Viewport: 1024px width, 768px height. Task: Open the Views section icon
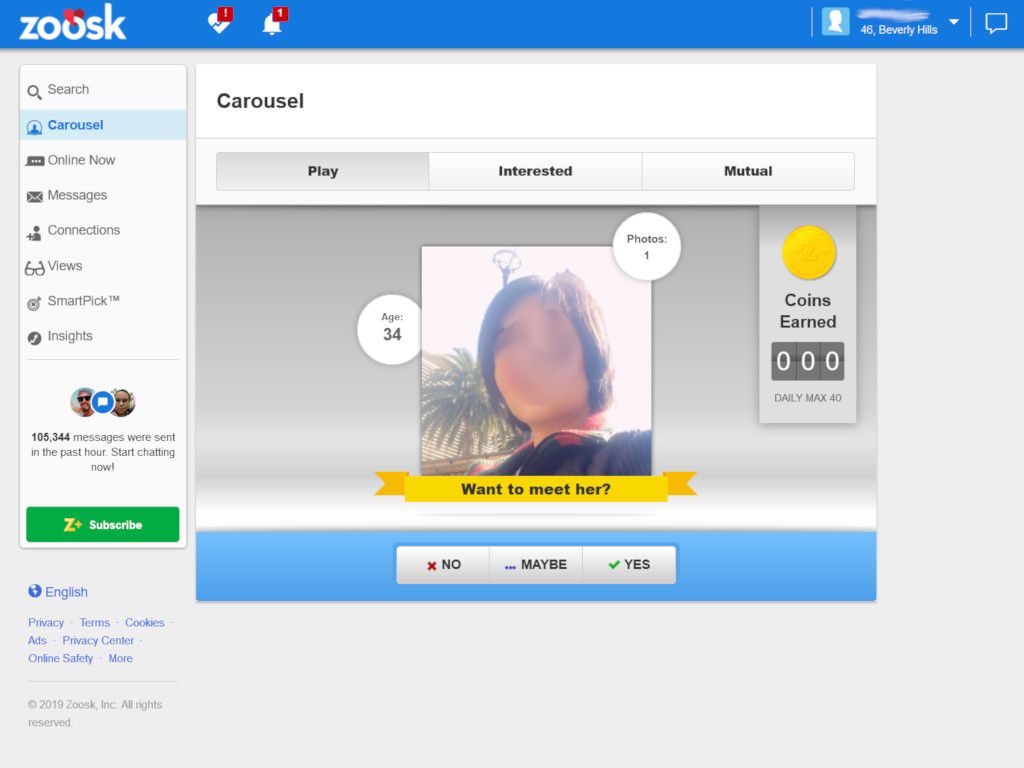[33, 266]
